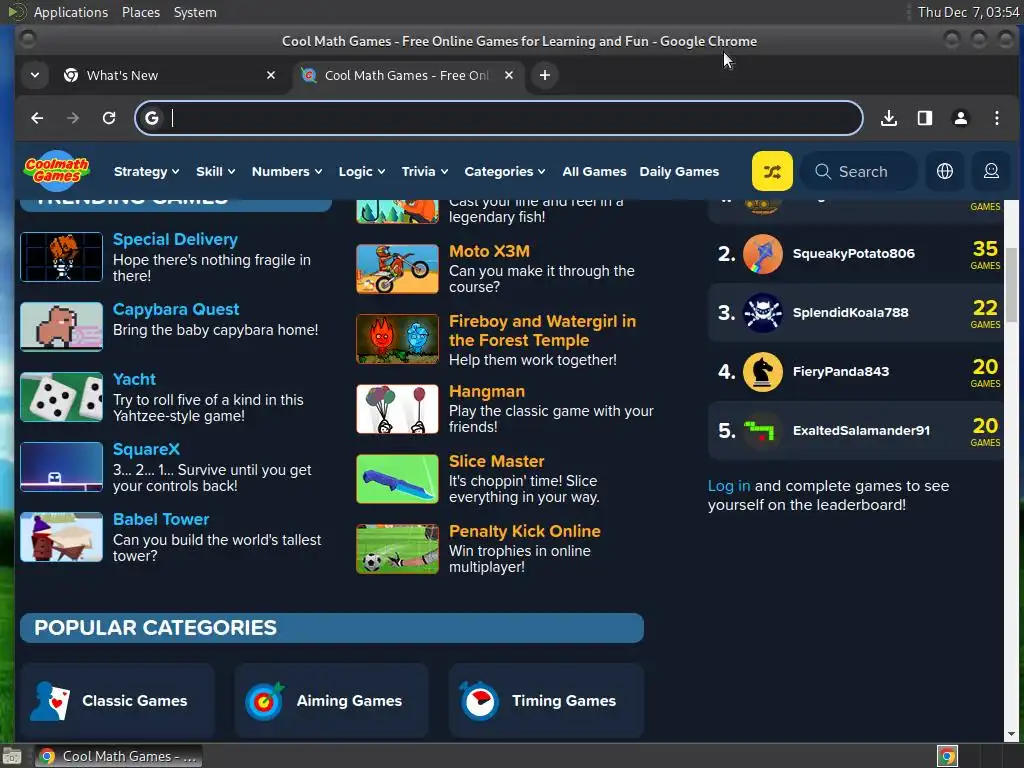
Task: Open the System menu
Action: [x=195, y=12]
